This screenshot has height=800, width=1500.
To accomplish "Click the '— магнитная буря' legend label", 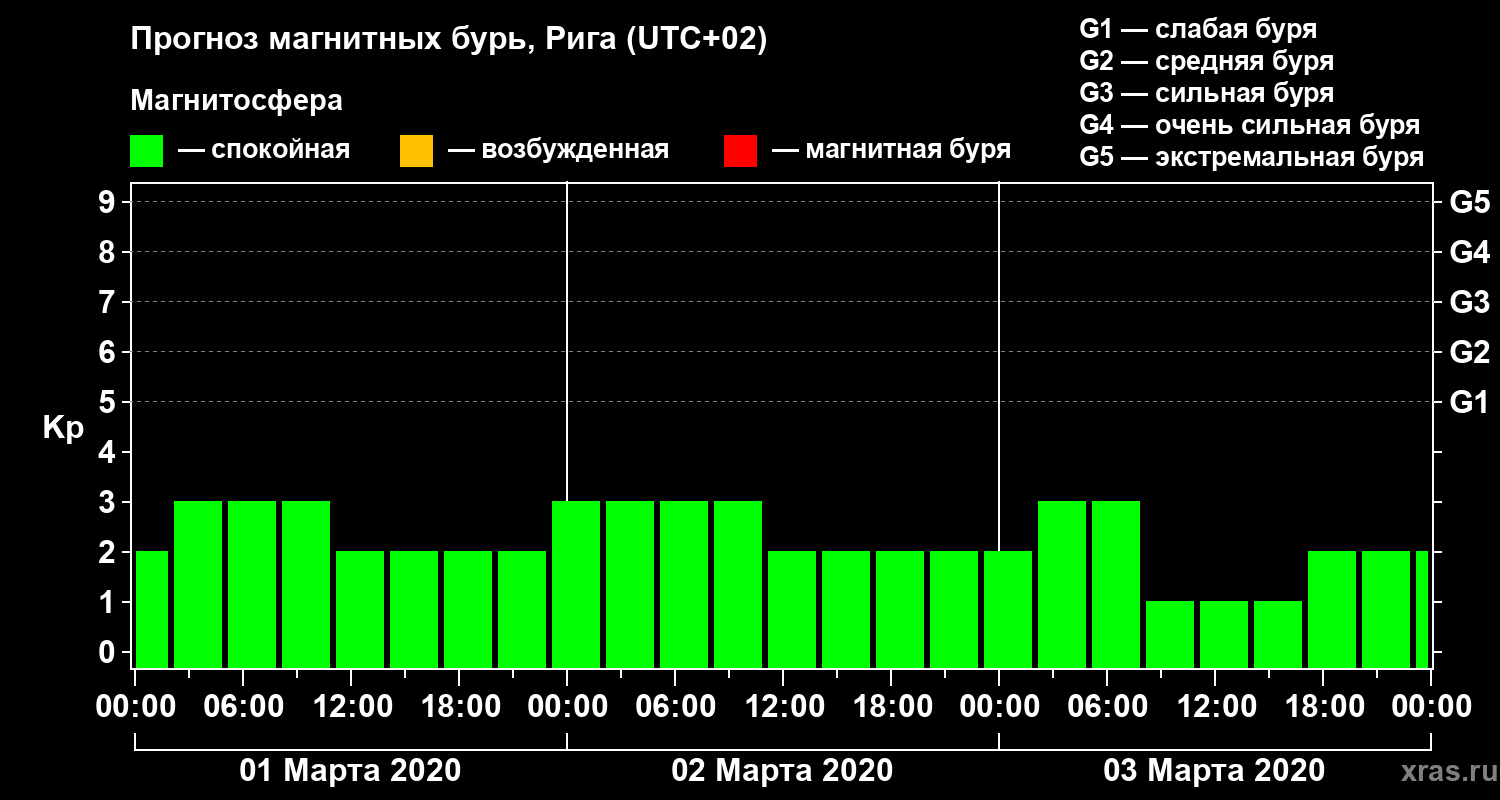I will pyautogui.click(x=892, y=150).
